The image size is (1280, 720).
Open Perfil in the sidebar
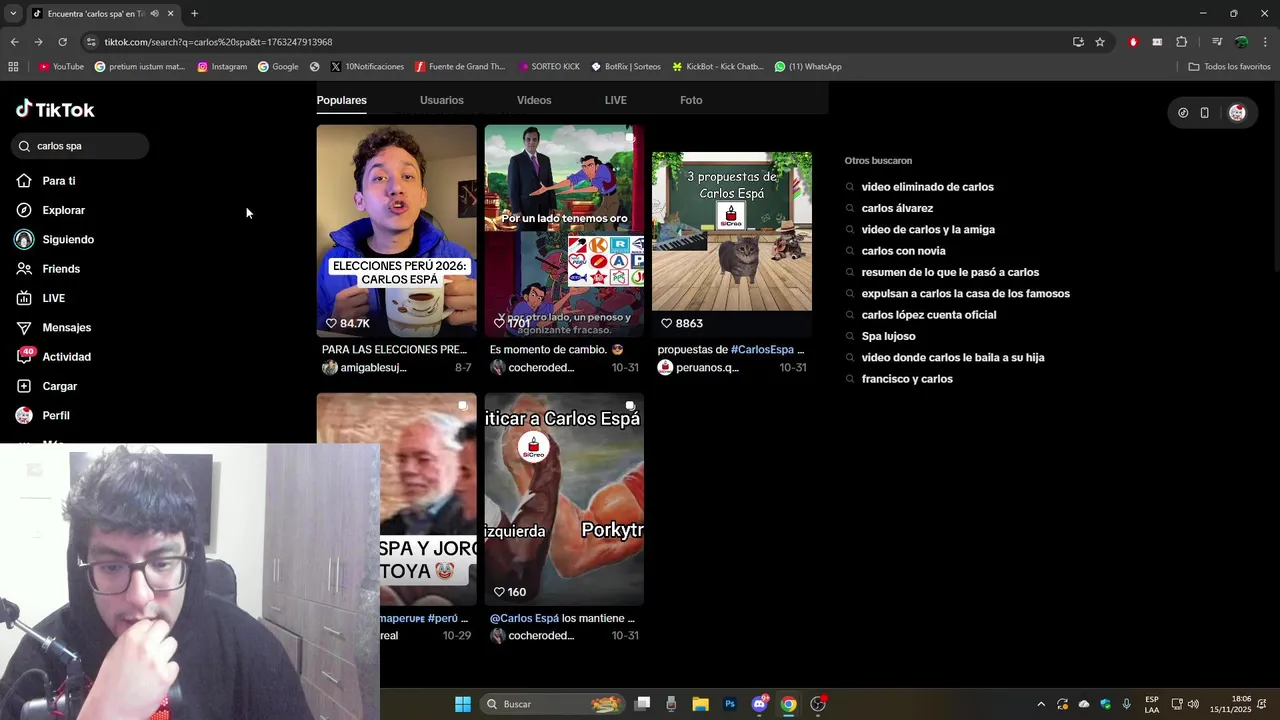[x=43, y=415]
